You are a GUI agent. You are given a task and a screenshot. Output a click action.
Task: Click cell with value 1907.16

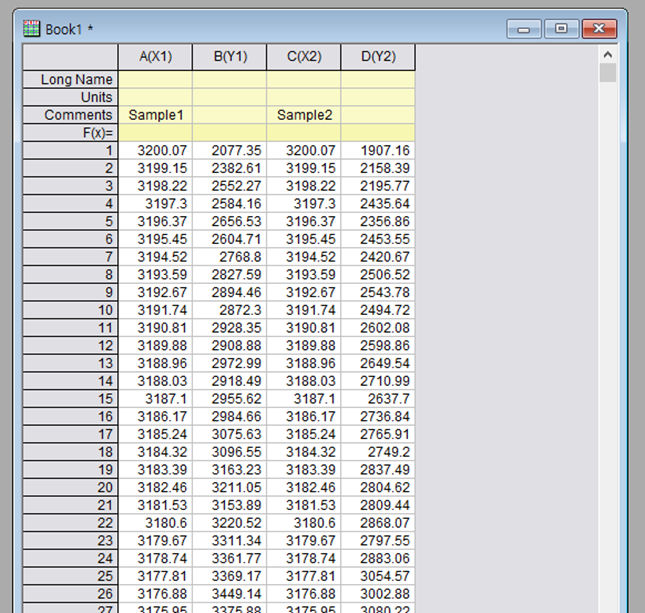click(x=378, y=150)
